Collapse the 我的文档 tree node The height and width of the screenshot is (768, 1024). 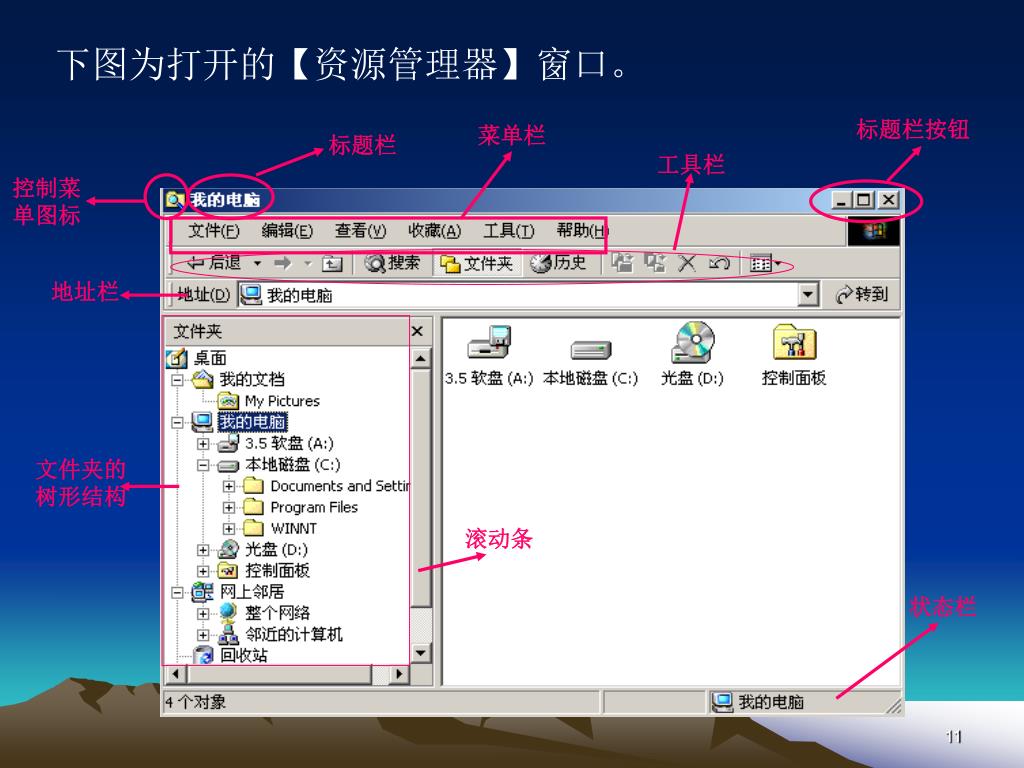pos(177,379)
